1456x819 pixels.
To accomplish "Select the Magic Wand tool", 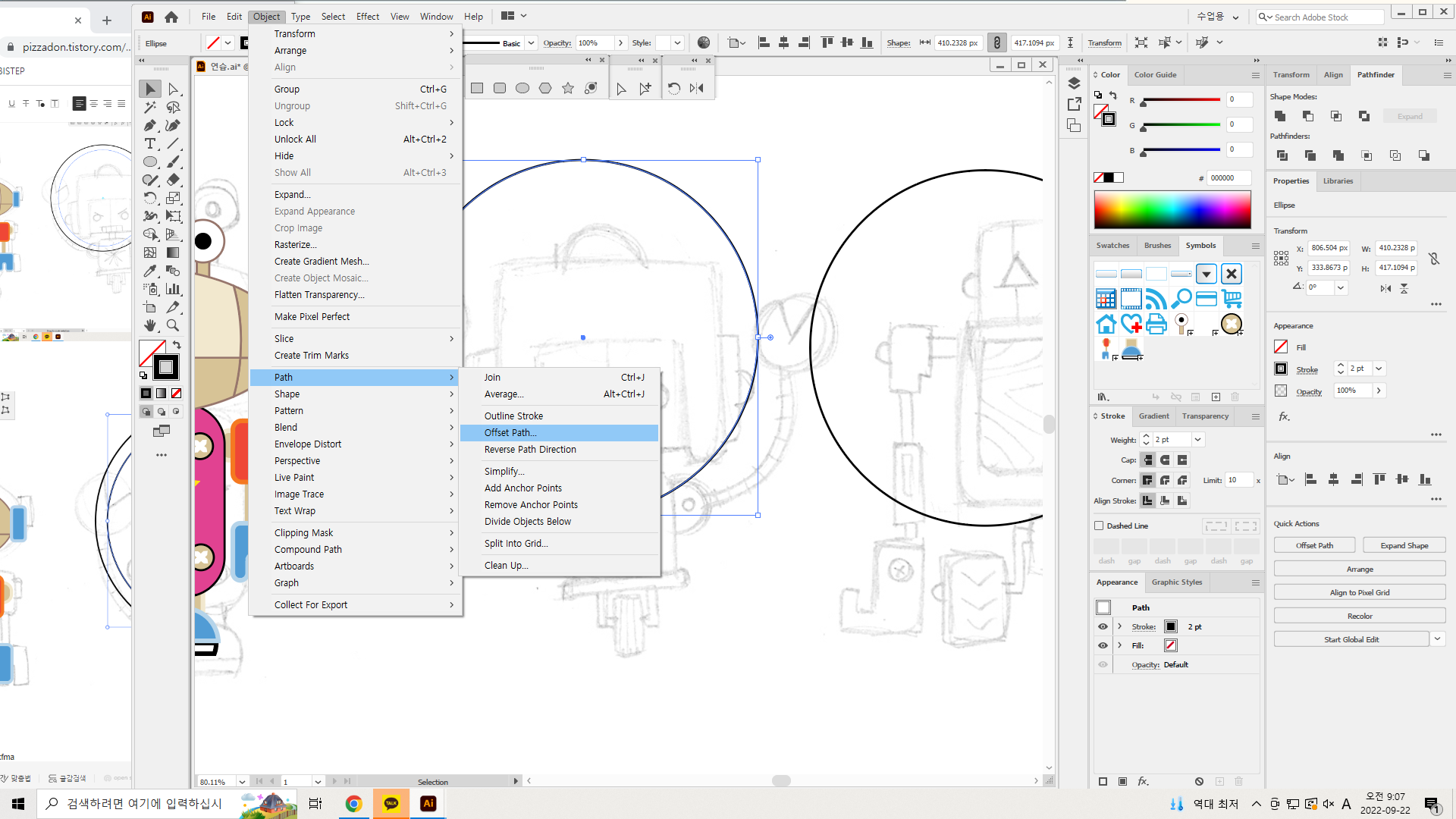I will coord(150,108).
